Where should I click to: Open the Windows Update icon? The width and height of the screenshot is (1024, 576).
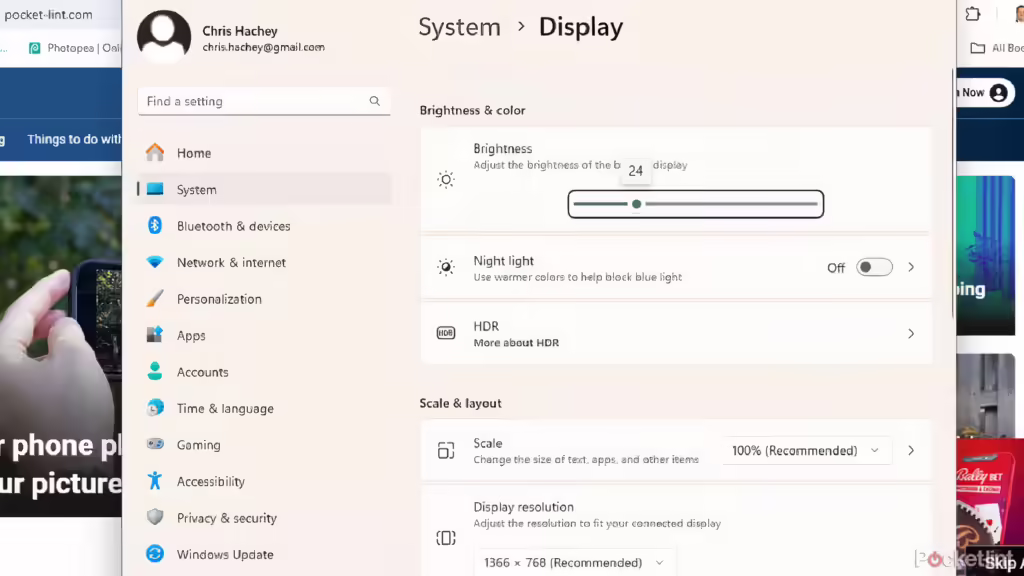pos(155,554)
